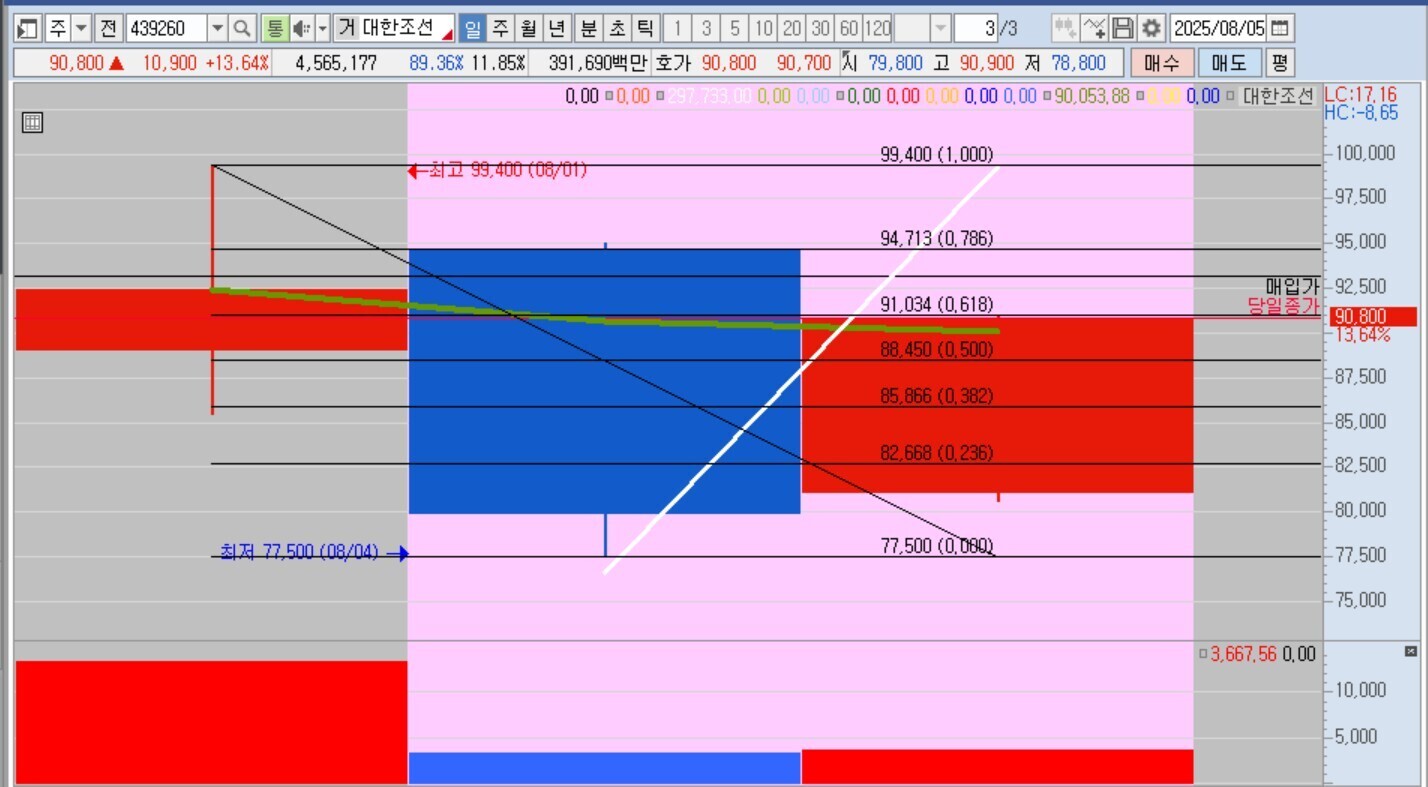Click the add indicator line icon
The image size is (1428, 787).
coord(1096,28)
